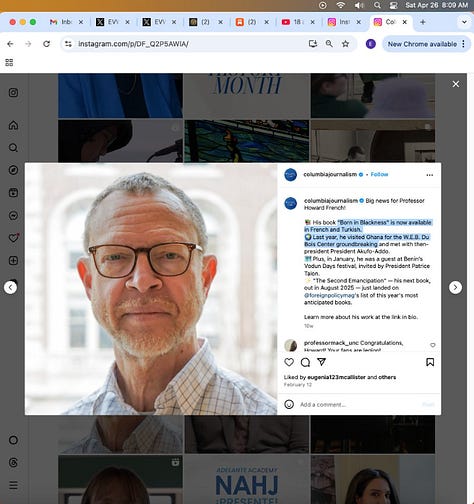The image size is (474, 504).
Task: Reload the Instagram page
Action: click(x=46, y=44)
